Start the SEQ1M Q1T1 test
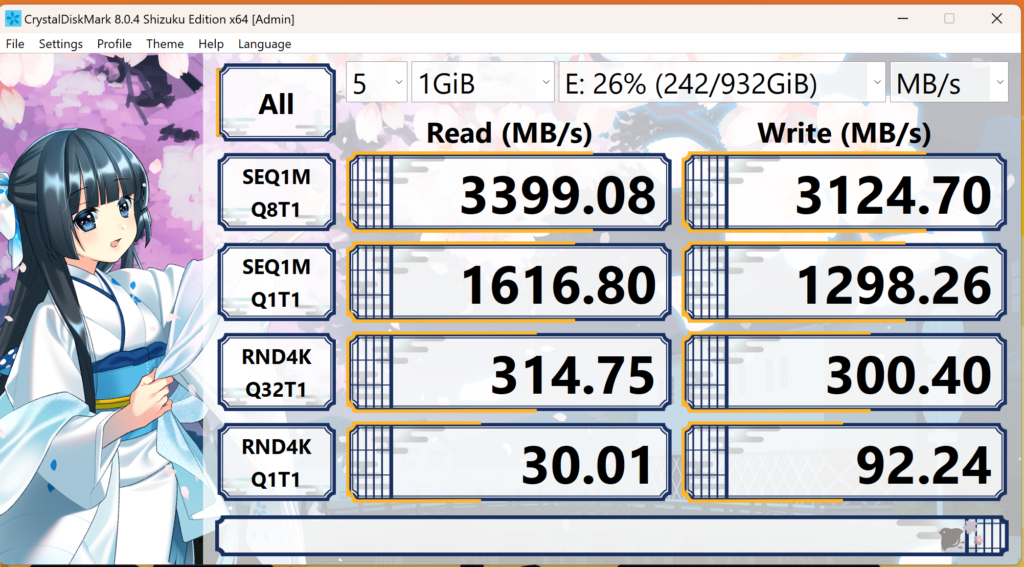The height and width of the screenshot is (567, 1024). (276, 283)
